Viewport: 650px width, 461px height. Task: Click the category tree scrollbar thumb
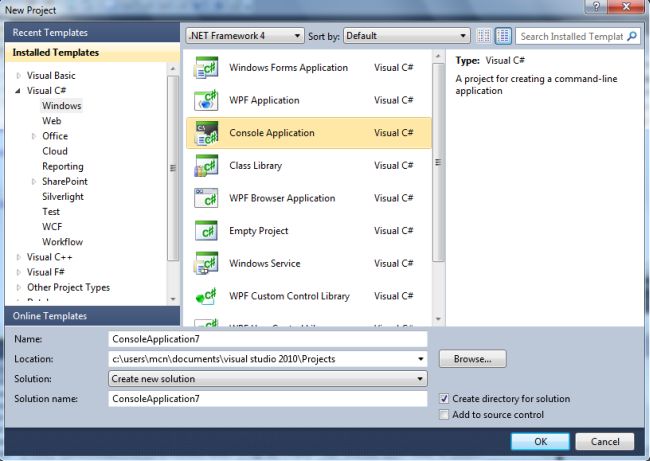pos(173,168)
